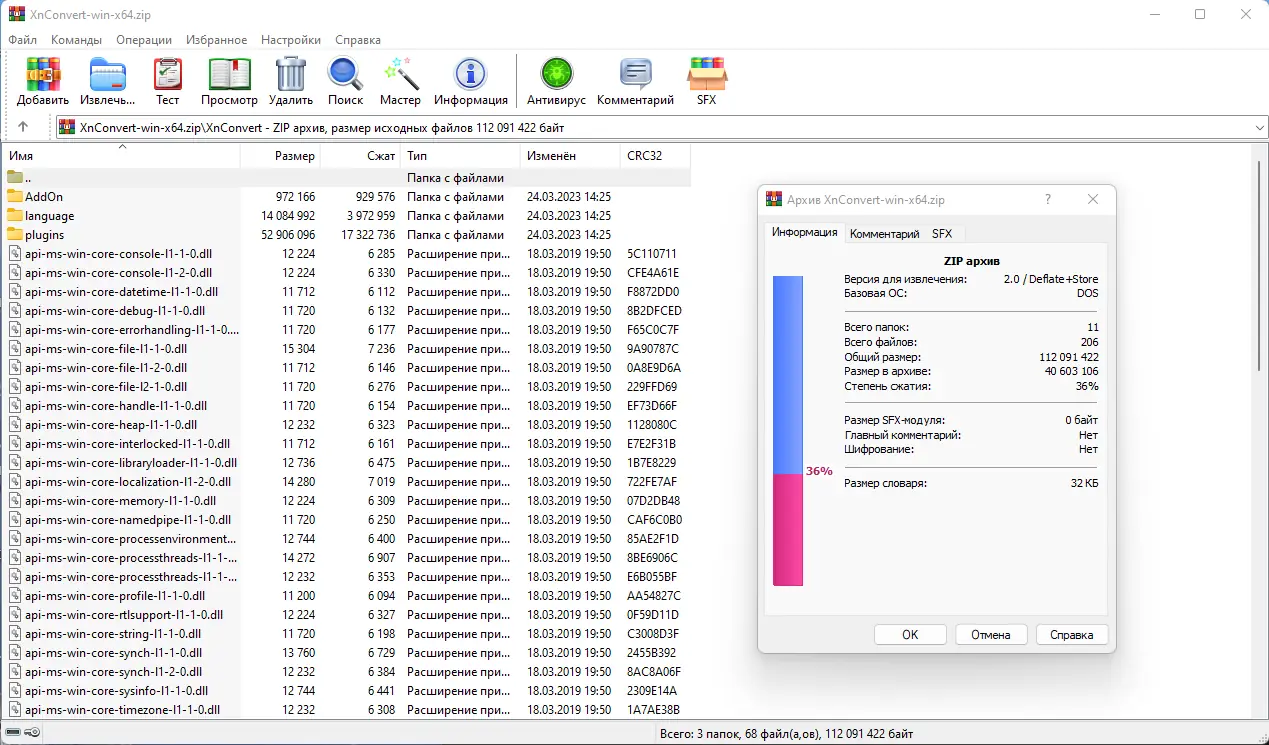Select api-ms-win-core-debug-l1-1-0.dll row

point(346,311)
